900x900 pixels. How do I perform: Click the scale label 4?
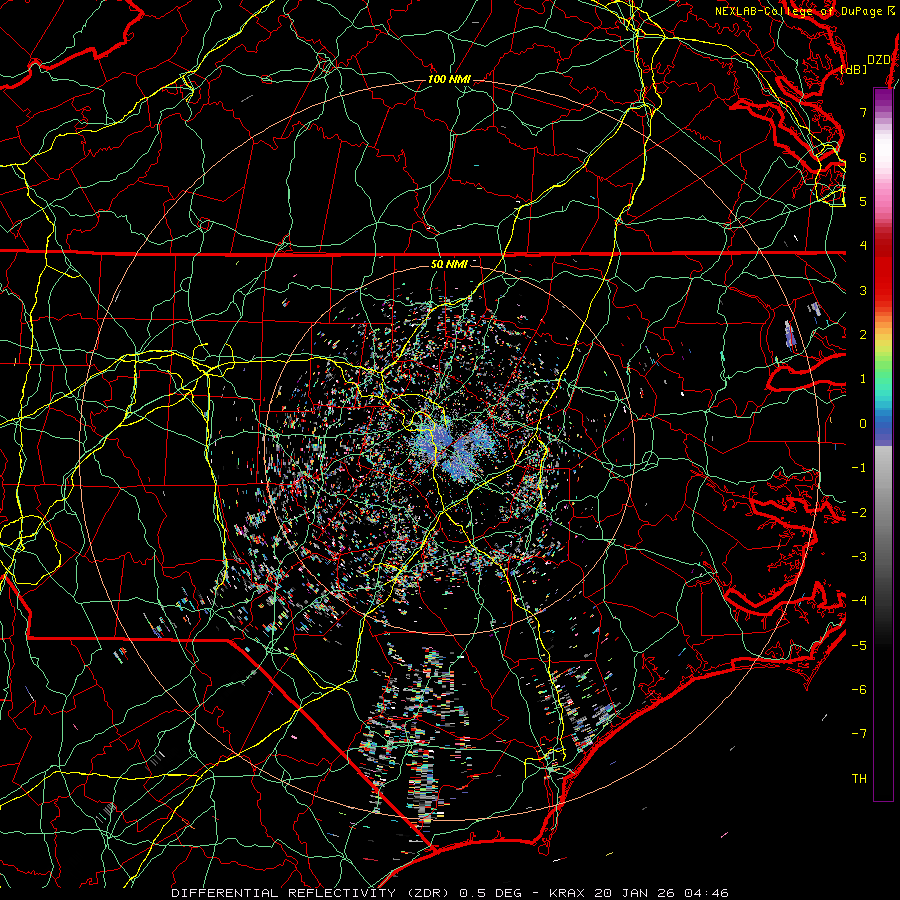863,246
